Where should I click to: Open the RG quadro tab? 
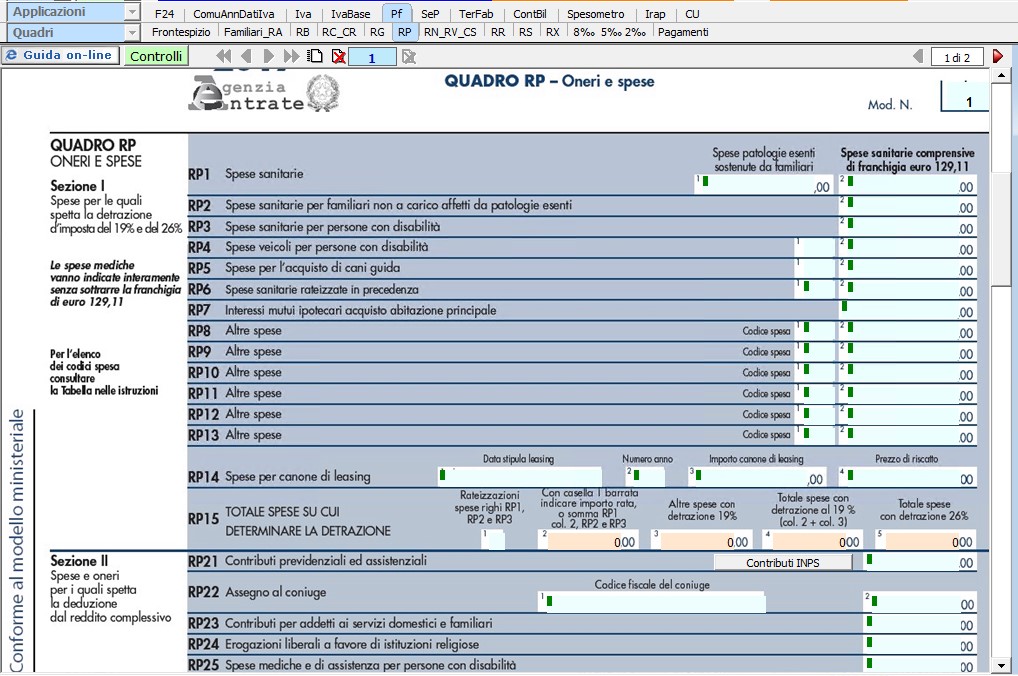(377, 32)
